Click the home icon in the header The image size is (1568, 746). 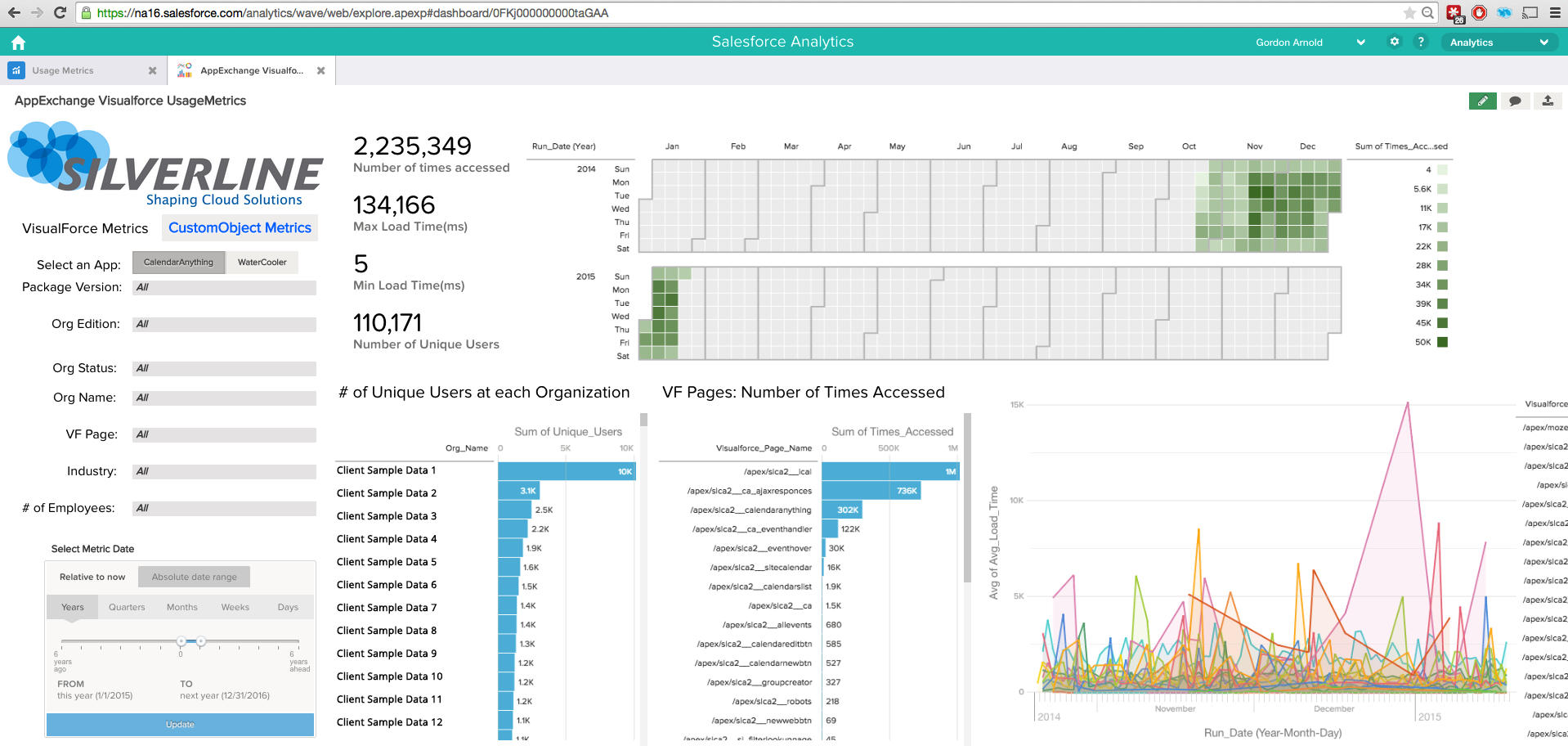(x=19, y=43)
